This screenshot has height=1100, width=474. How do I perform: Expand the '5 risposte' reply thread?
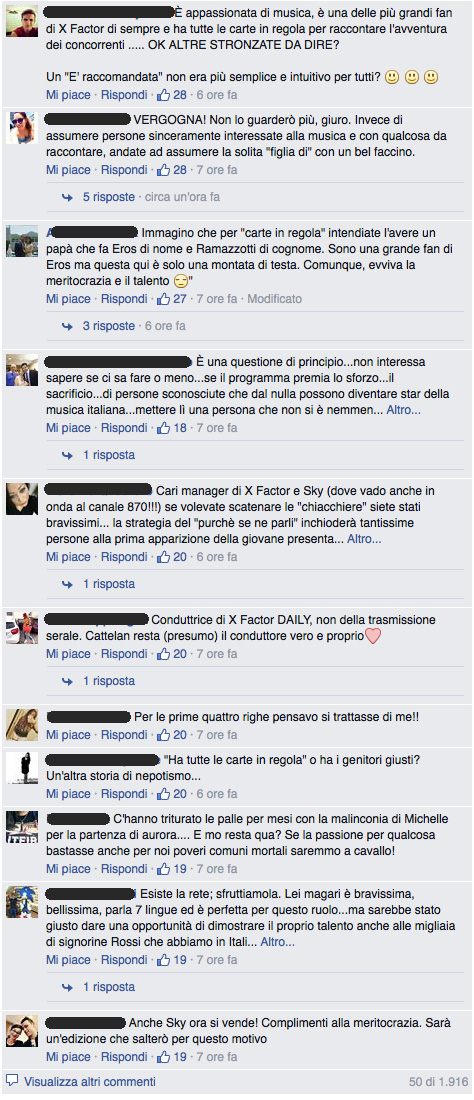[x=109, y=197]
